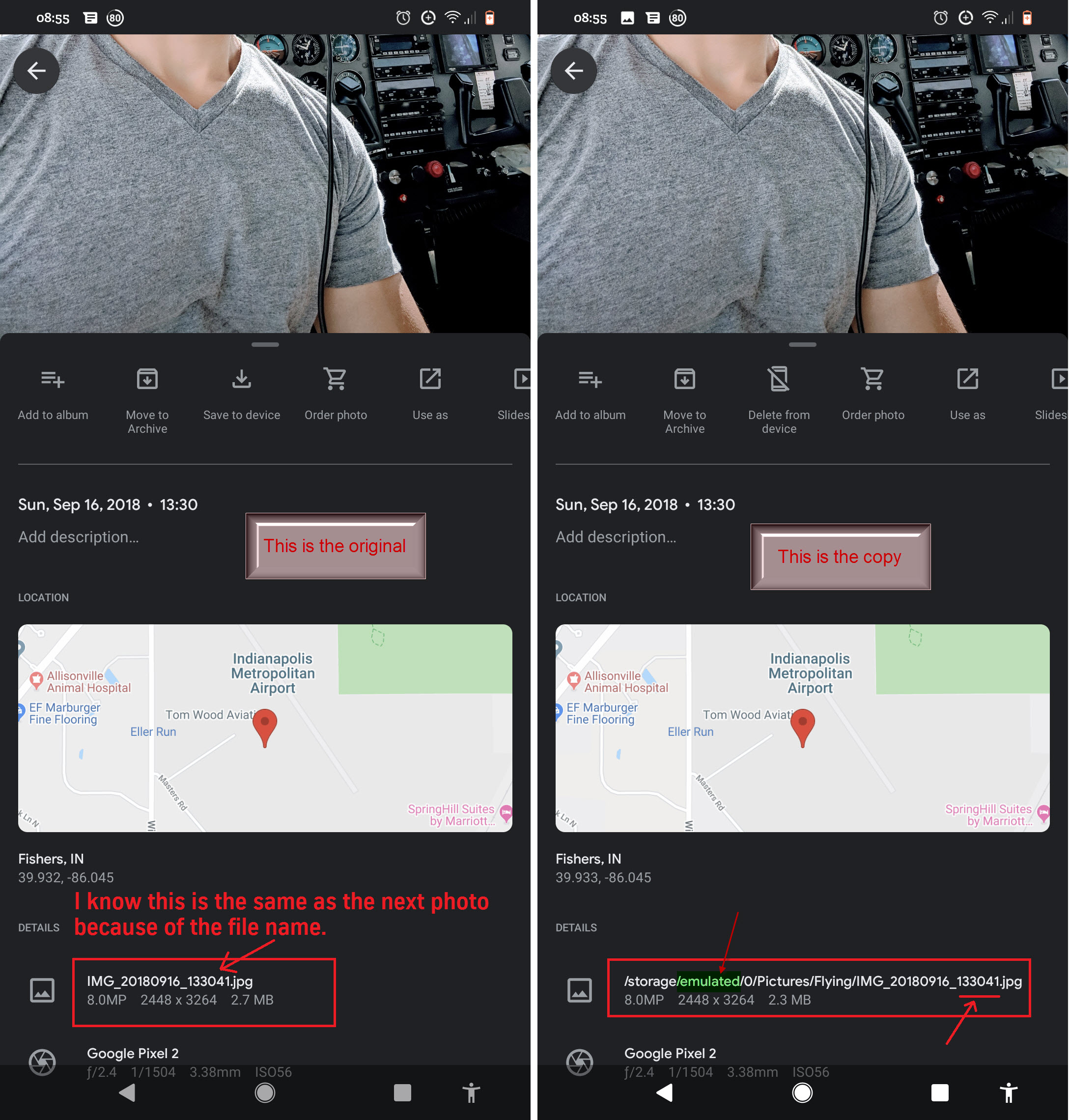Select Add description field (right panel)

(619, 538)
